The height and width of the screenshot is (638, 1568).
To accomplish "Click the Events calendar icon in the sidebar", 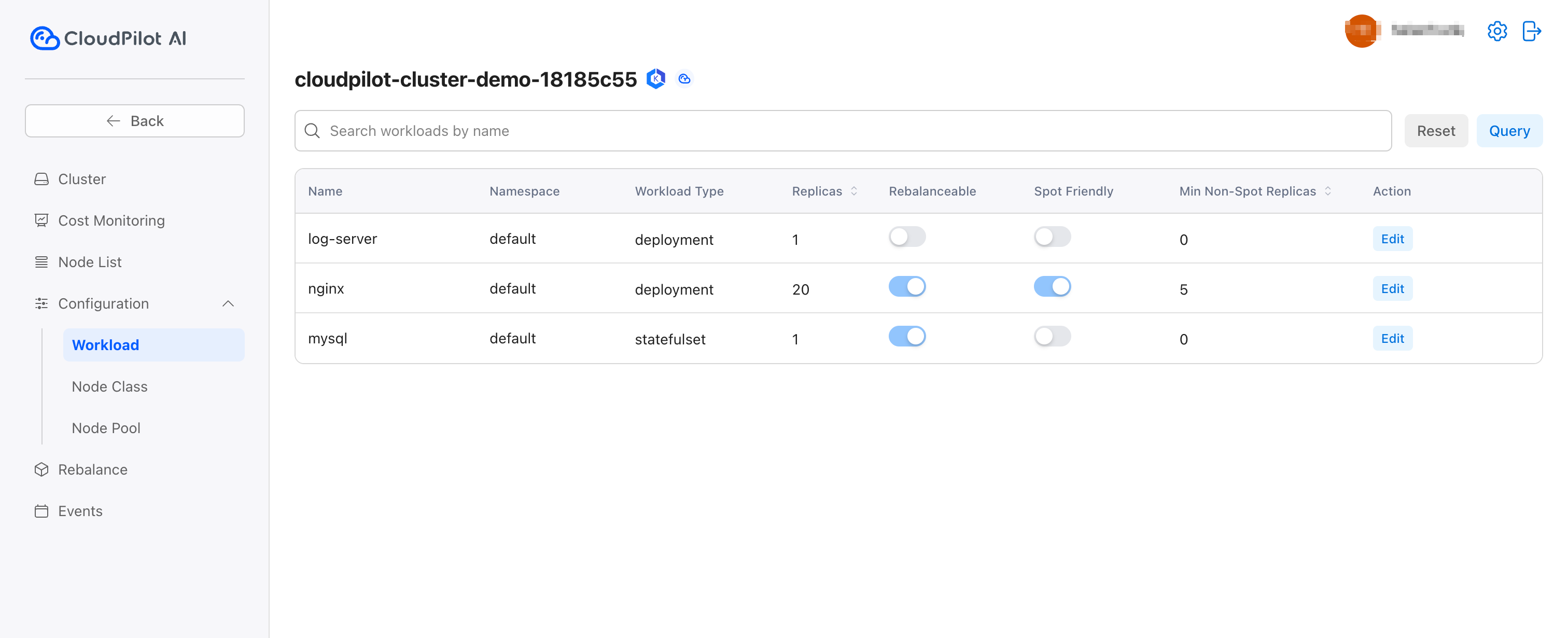I will (x=41, y=511).
